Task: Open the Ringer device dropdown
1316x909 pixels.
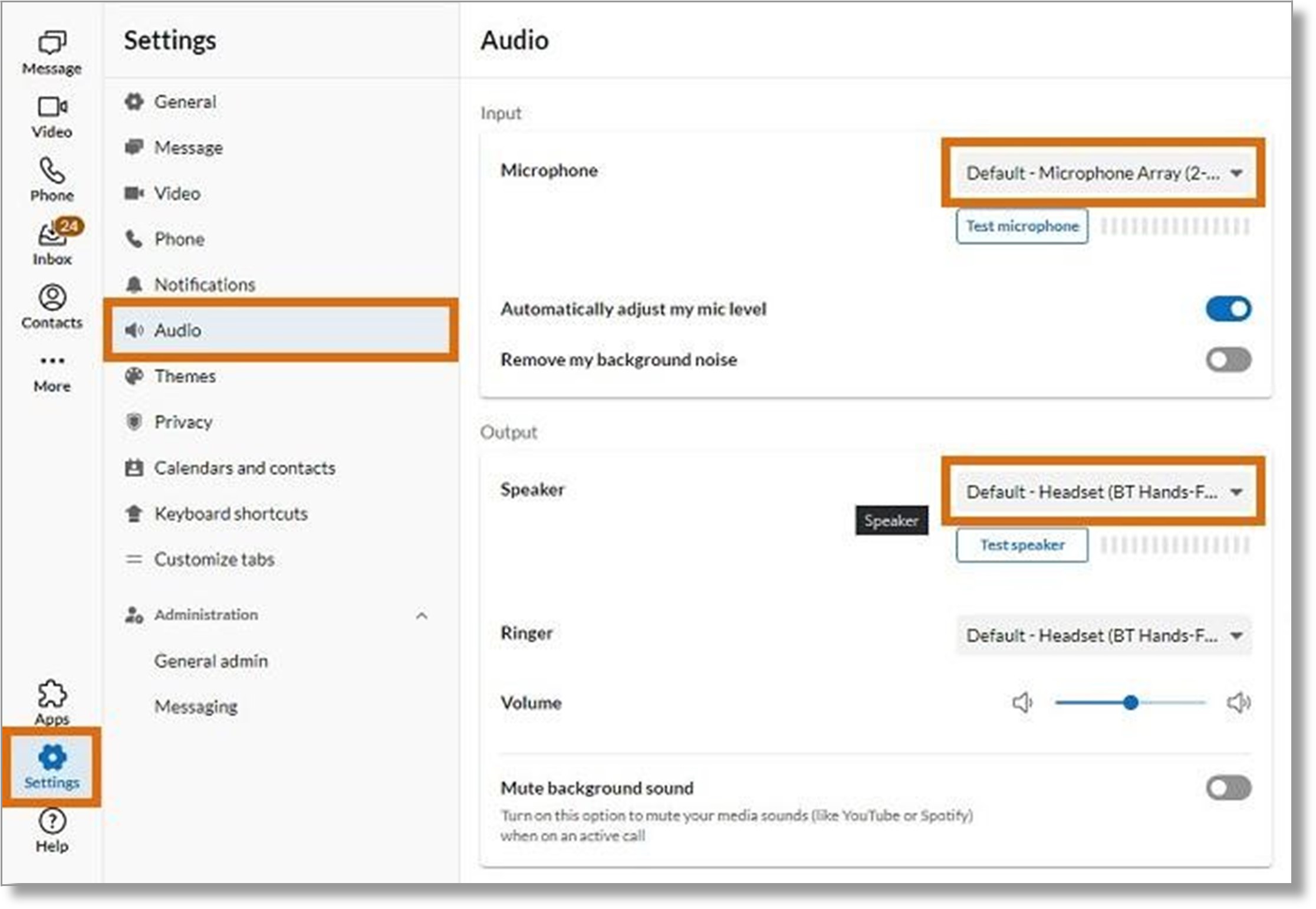Action: click(1103, 635)
